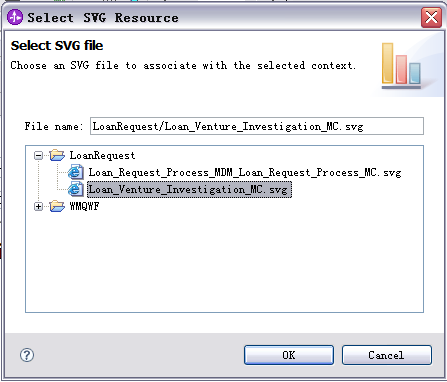Select the LoanRequest folder label

tap(102, 155)
